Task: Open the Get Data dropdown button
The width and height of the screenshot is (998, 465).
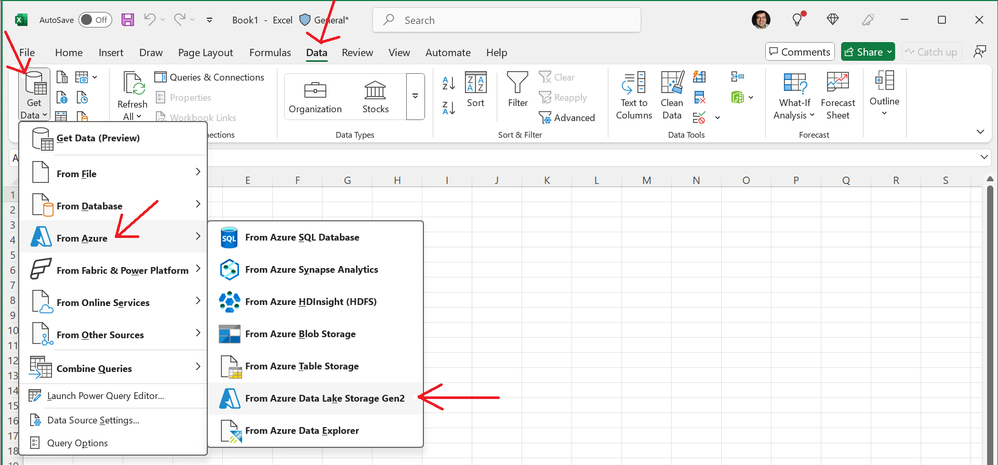Action: pos(34,97)
